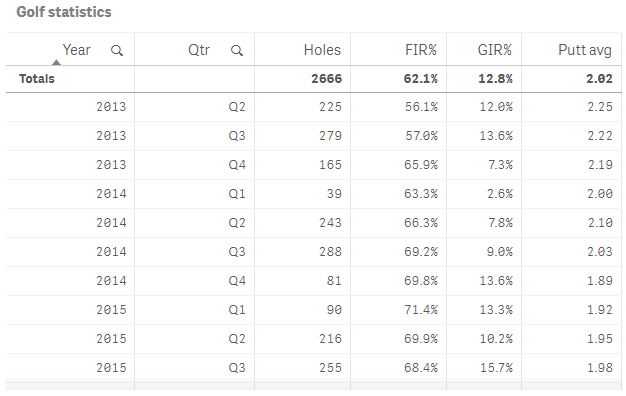Select Q4 in the 165 holes row
This screenshot has width=626, height=396.
tap(237, 165)
